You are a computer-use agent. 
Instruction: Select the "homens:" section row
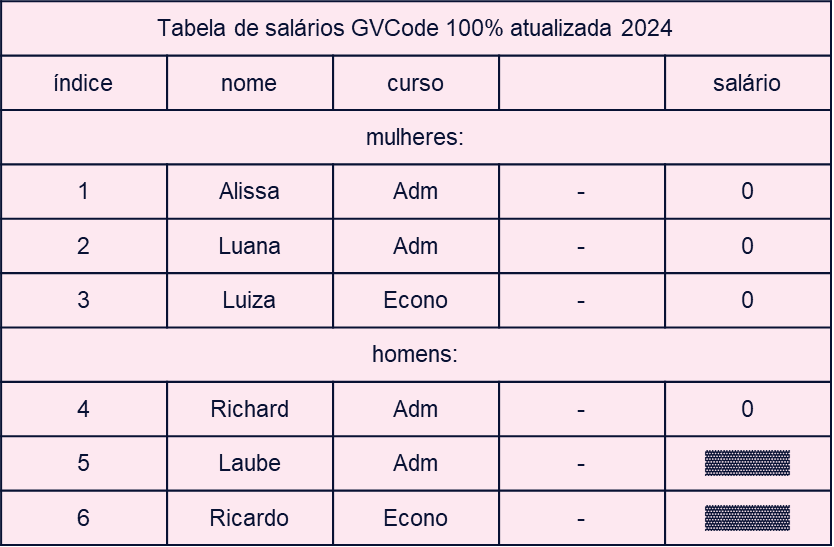pos(415,354)
